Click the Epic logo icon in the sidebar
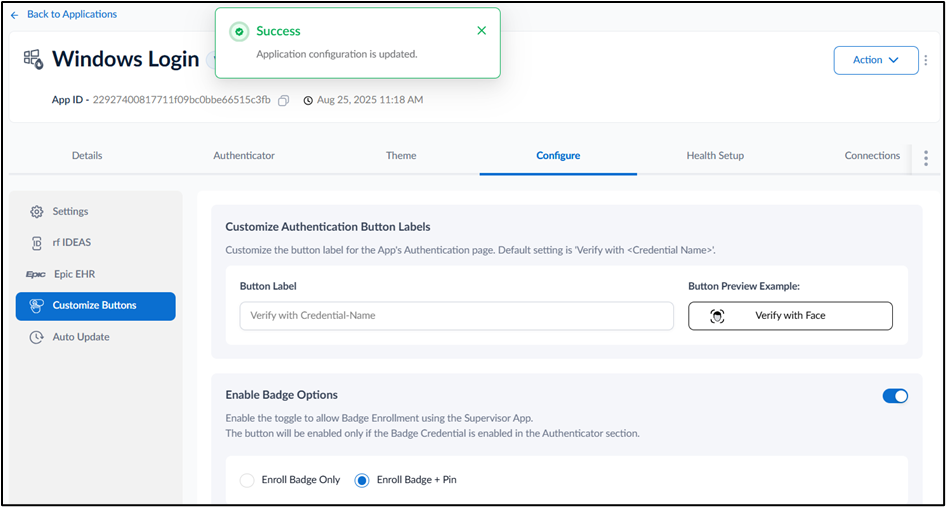Screen dimensions: 946x507 [x=36, y=274]
